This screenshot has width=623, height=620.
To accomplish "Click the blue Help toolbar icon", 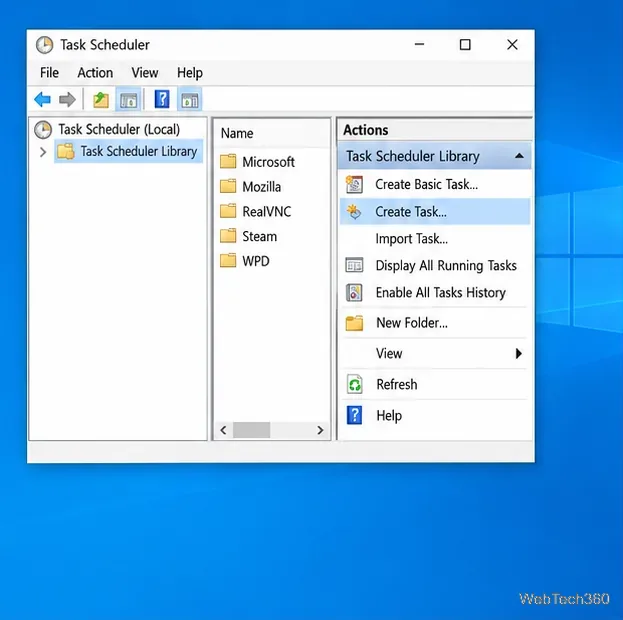I will coord(162,99).
